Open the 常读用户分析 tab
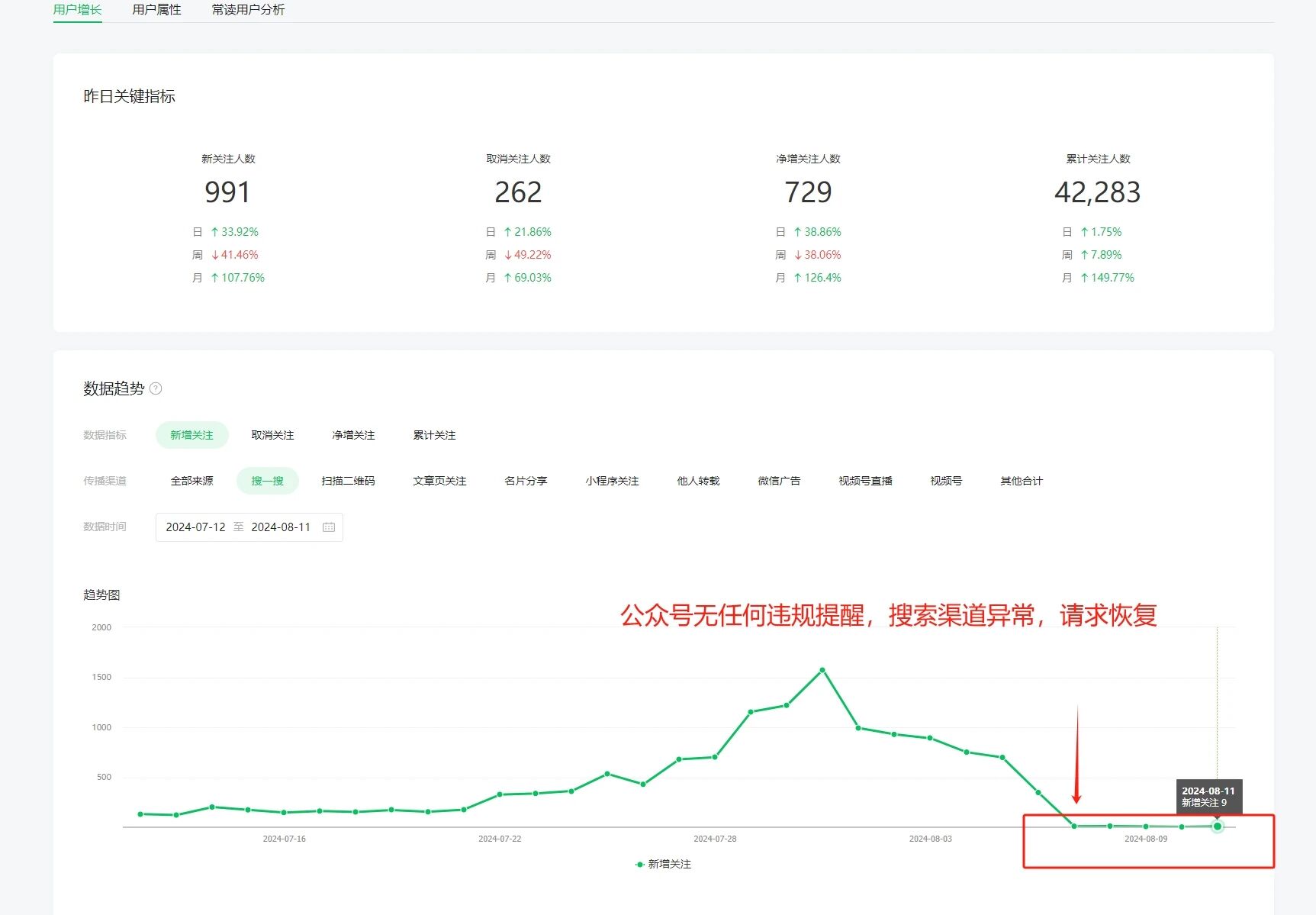This screenshot has height=915, width=1316. pyautogui.click(x=248, y=10)
